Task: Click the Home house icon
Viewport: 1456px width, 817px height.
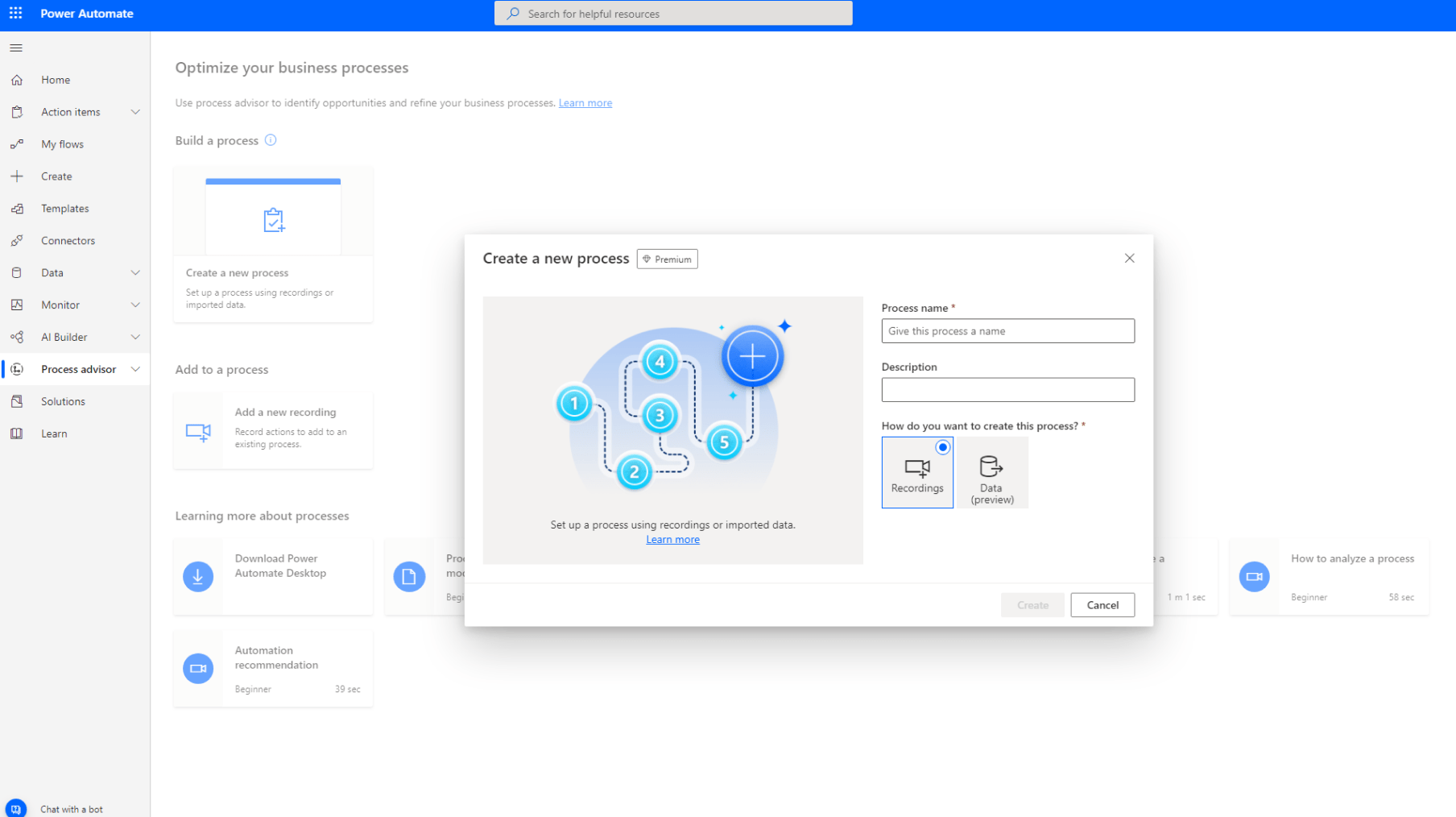Action: tap(17, 80)
